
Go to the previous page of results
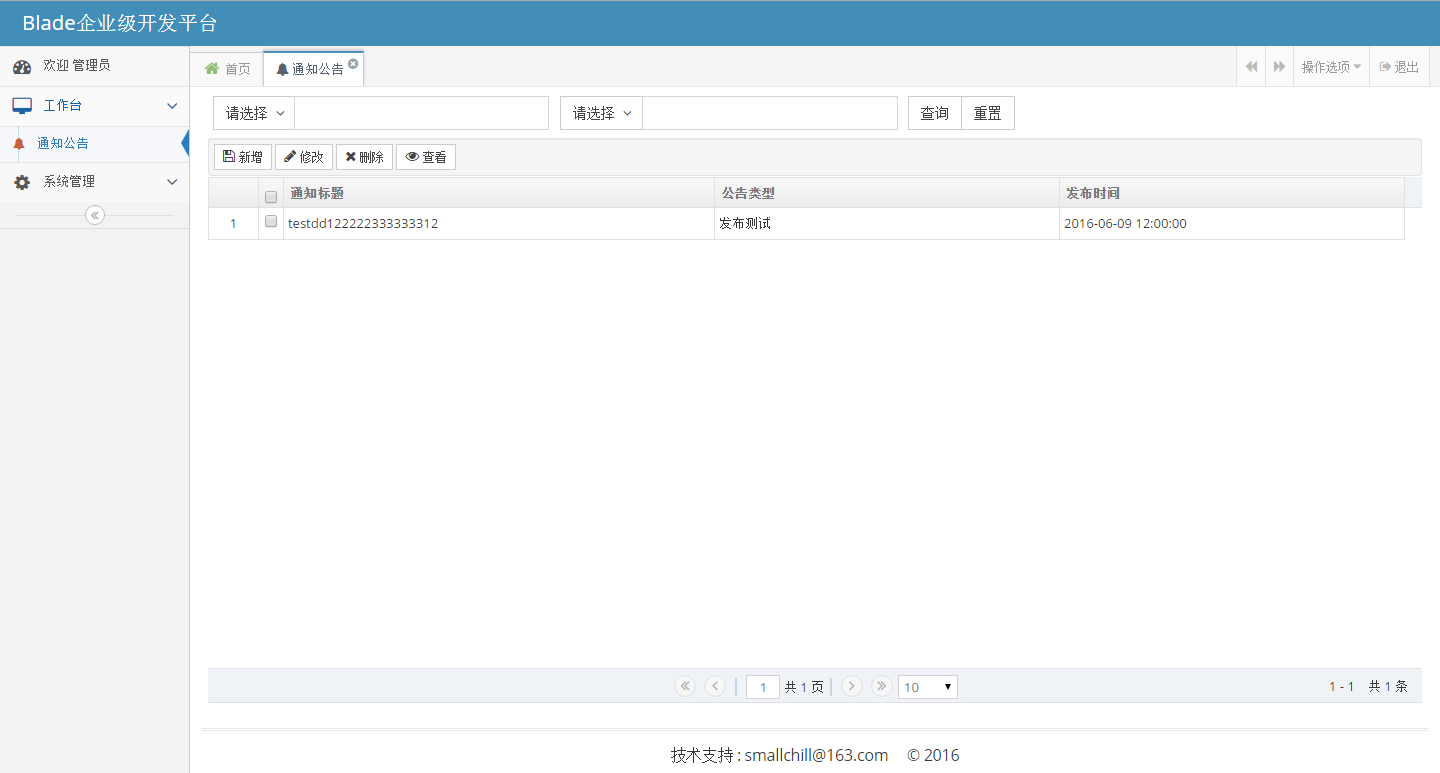click(x=715, y=686)
